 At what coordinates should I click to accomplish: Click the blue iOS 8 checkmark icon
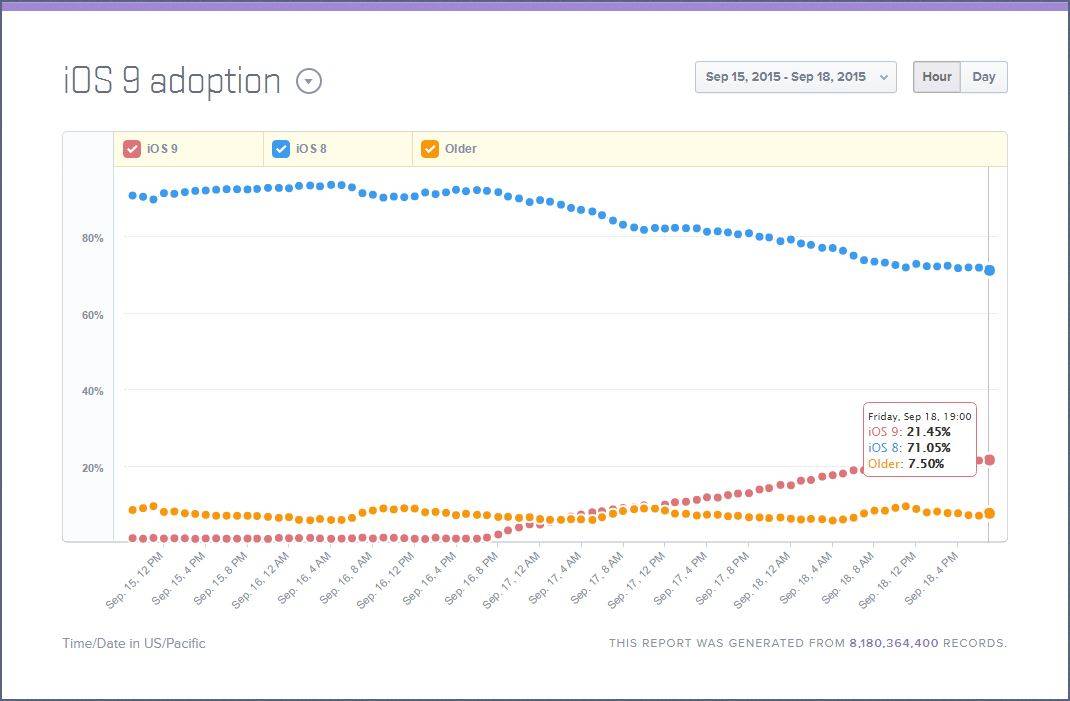pyautogui.click(x=281, y=148)
